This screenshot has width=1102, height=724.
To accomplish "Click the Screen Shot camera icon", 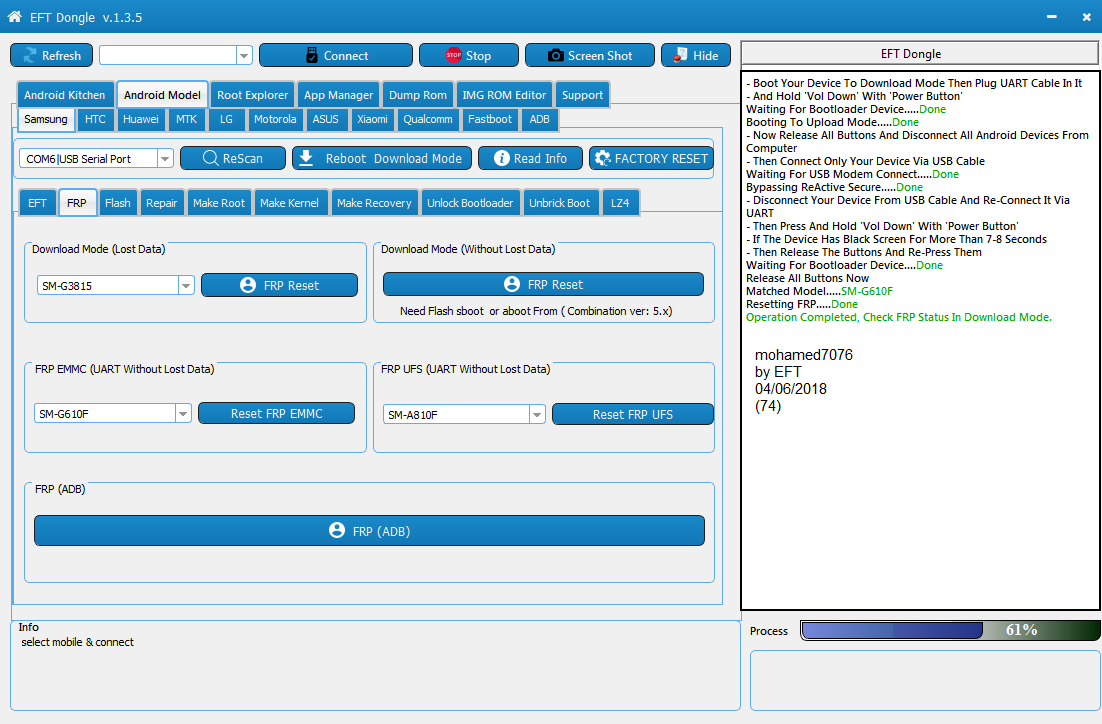I will 555,55.
